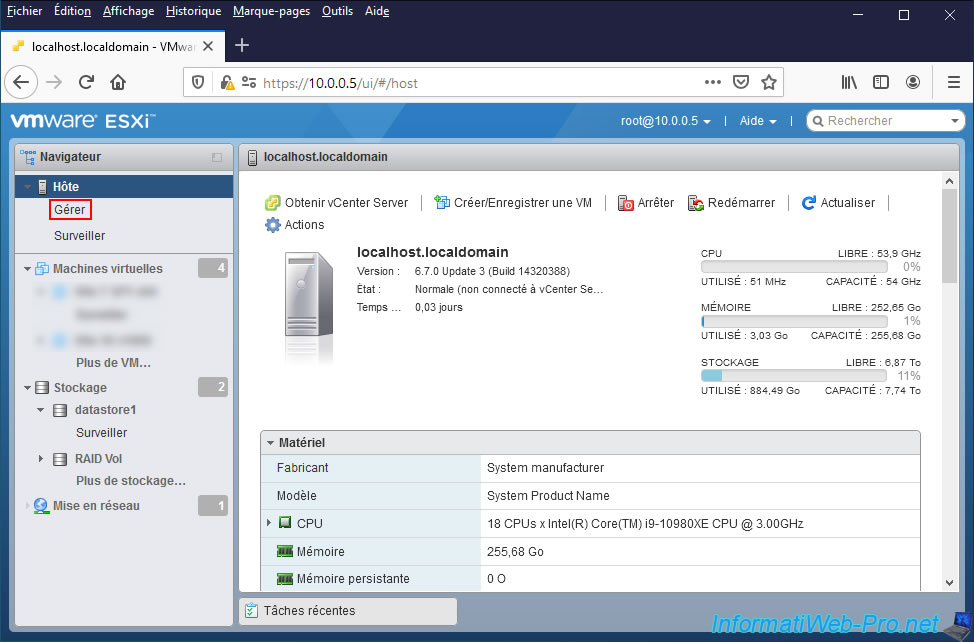Click the Machines virtuelles count badge 4
Viewport: 974px width, 642px height.
click(x=213, y=268)
